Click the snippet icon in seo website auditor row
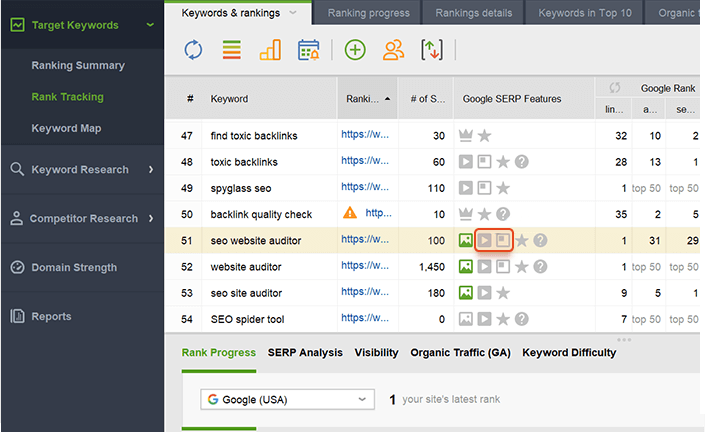Viewport: 705px width, 432px height. 503,240
